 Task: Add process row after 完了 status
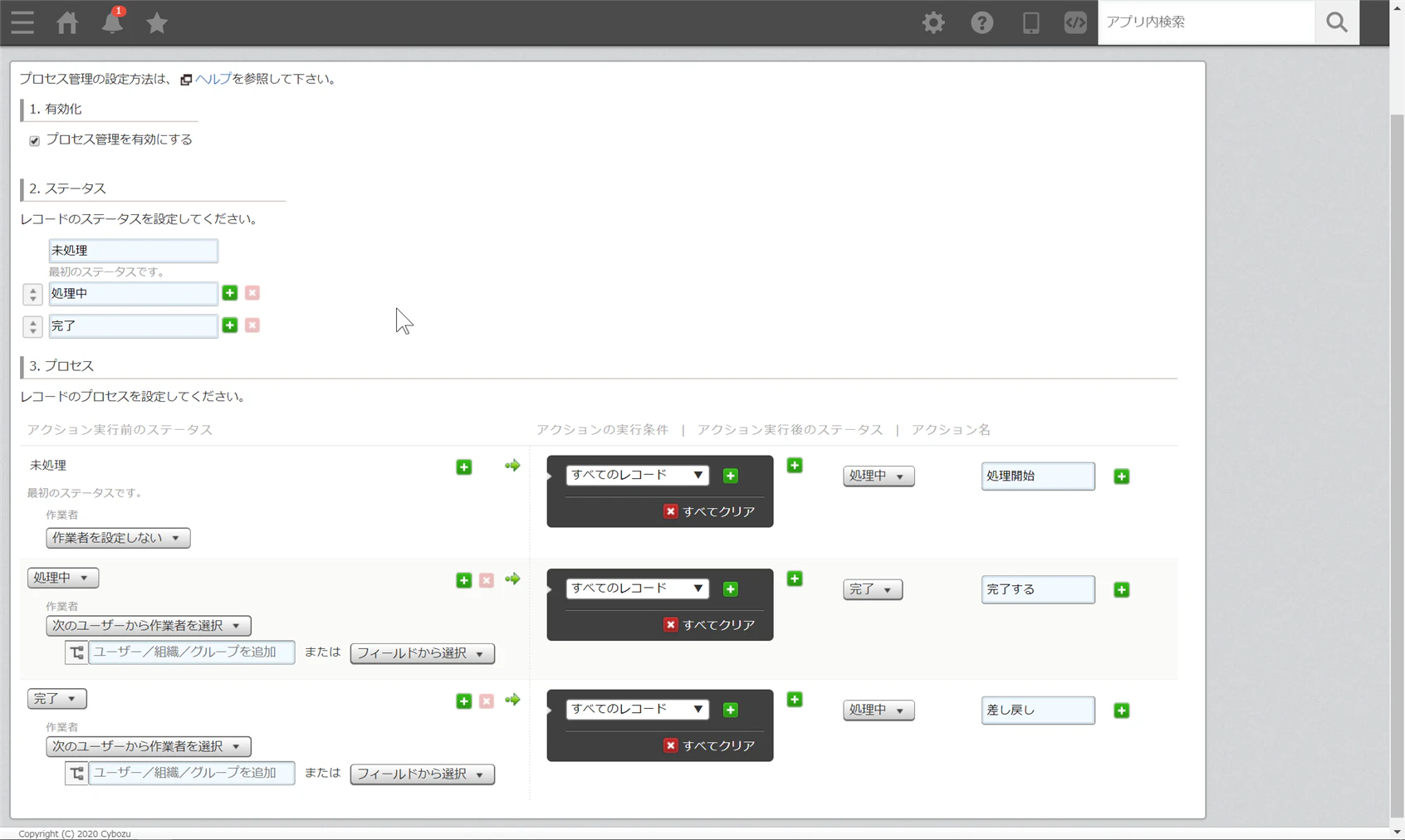pyautogui.click(x=464, y=701)
